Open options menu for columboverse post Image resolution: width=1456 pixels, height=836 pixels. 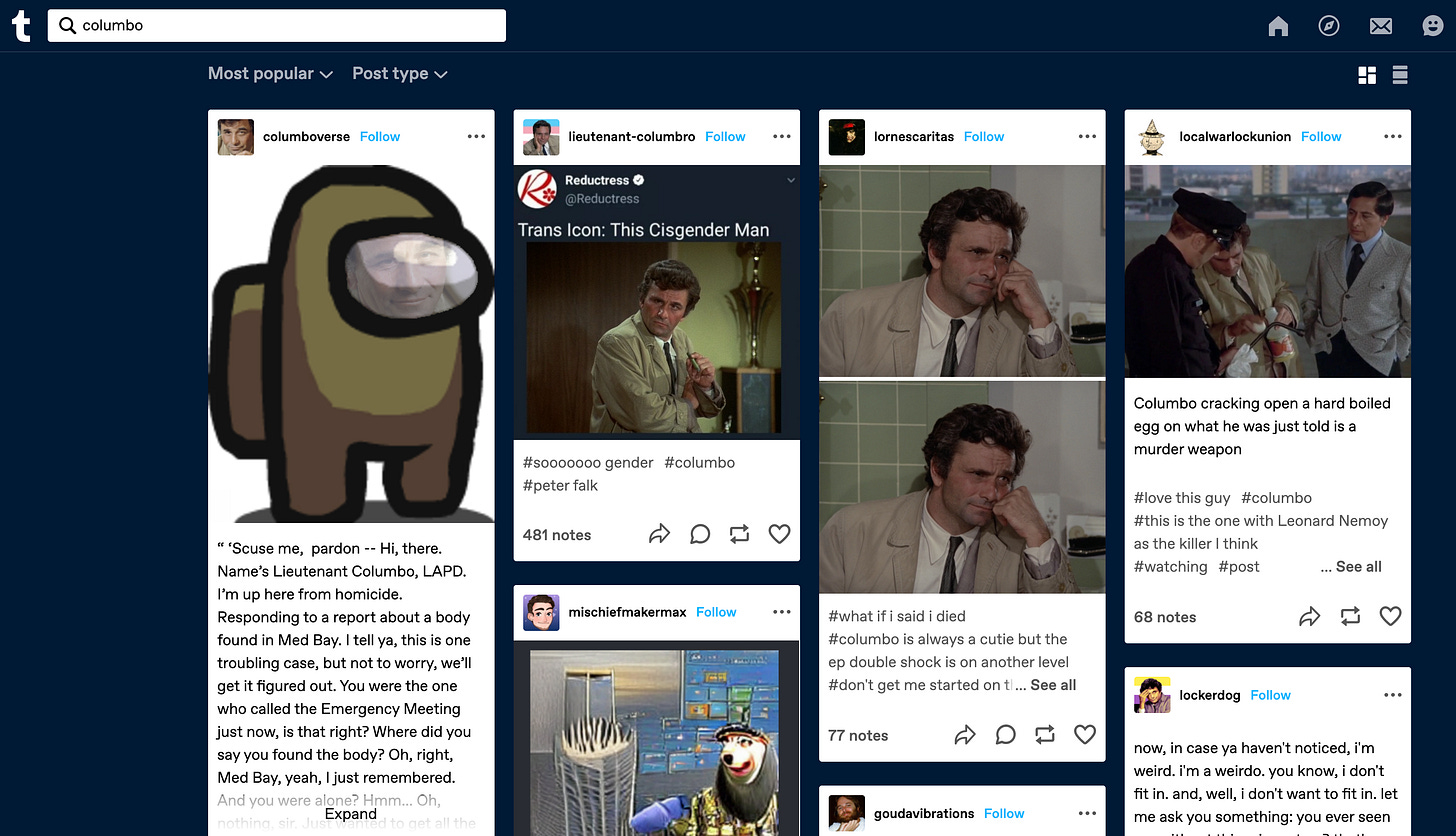tap(476, 137)
